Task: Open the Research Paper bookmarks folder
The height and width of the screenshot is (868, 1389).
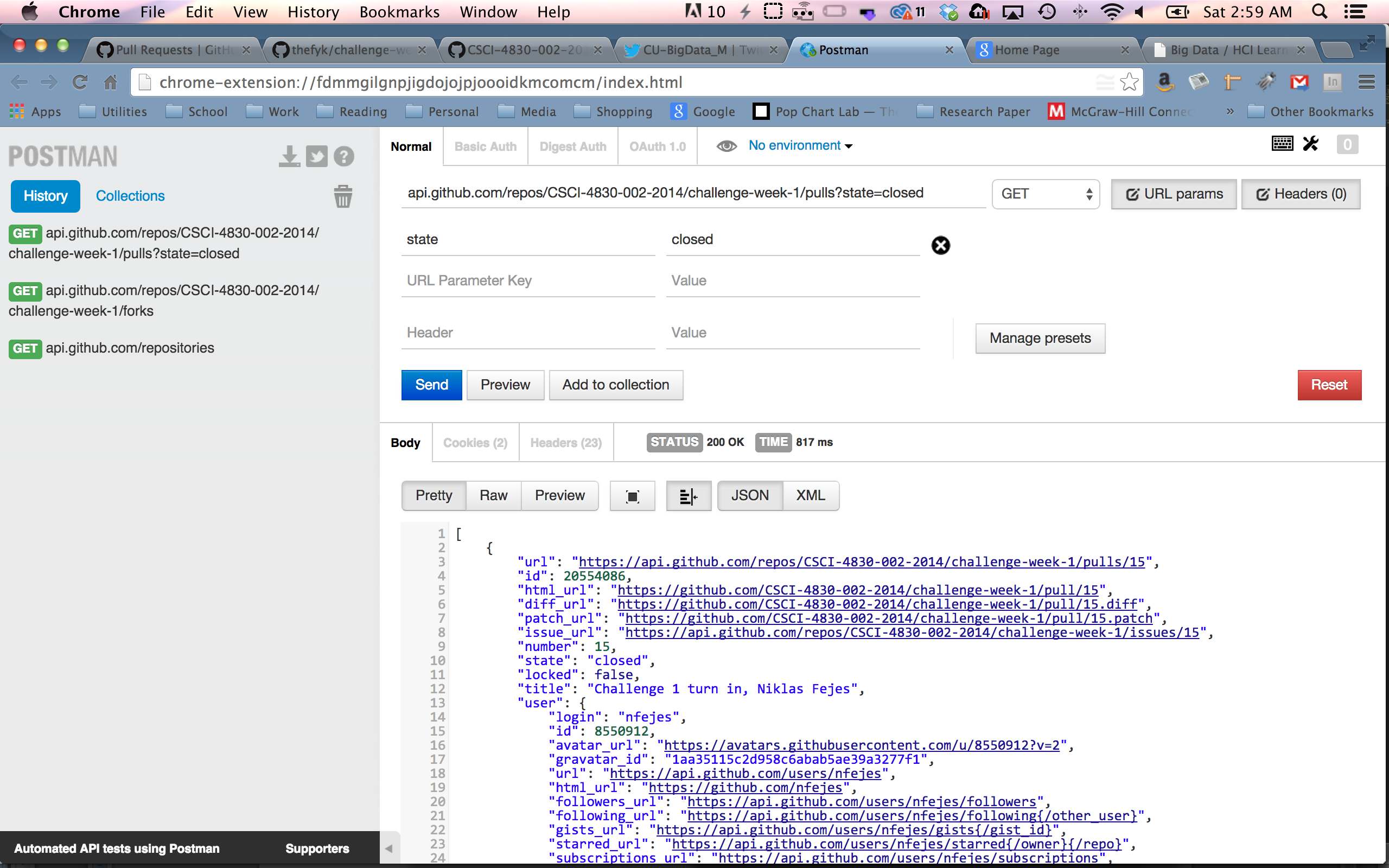Action: point(973,112)
